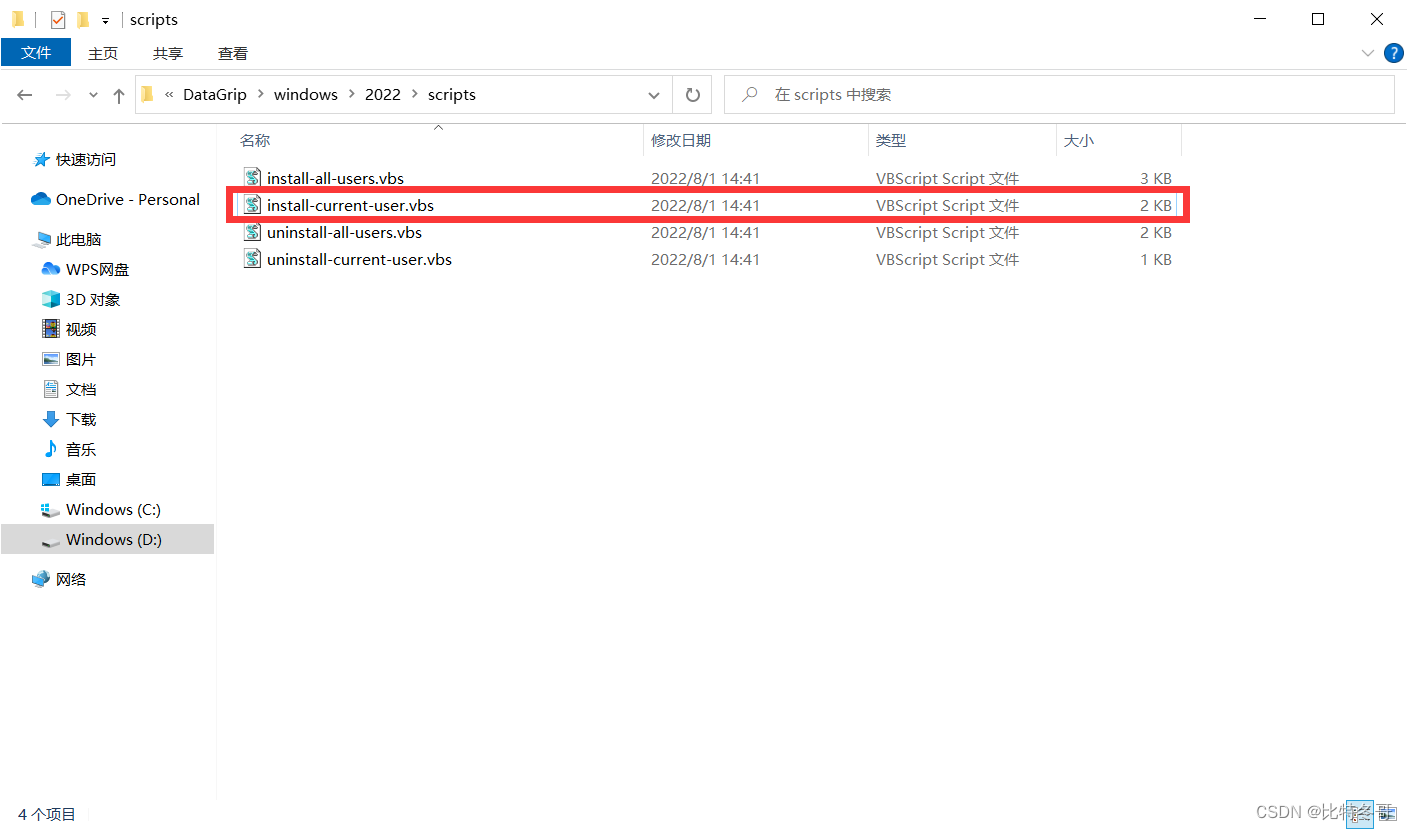Select uninstall-current-user.vbs file name
This screenshot has width=1408, height=830.
[359, 260]
